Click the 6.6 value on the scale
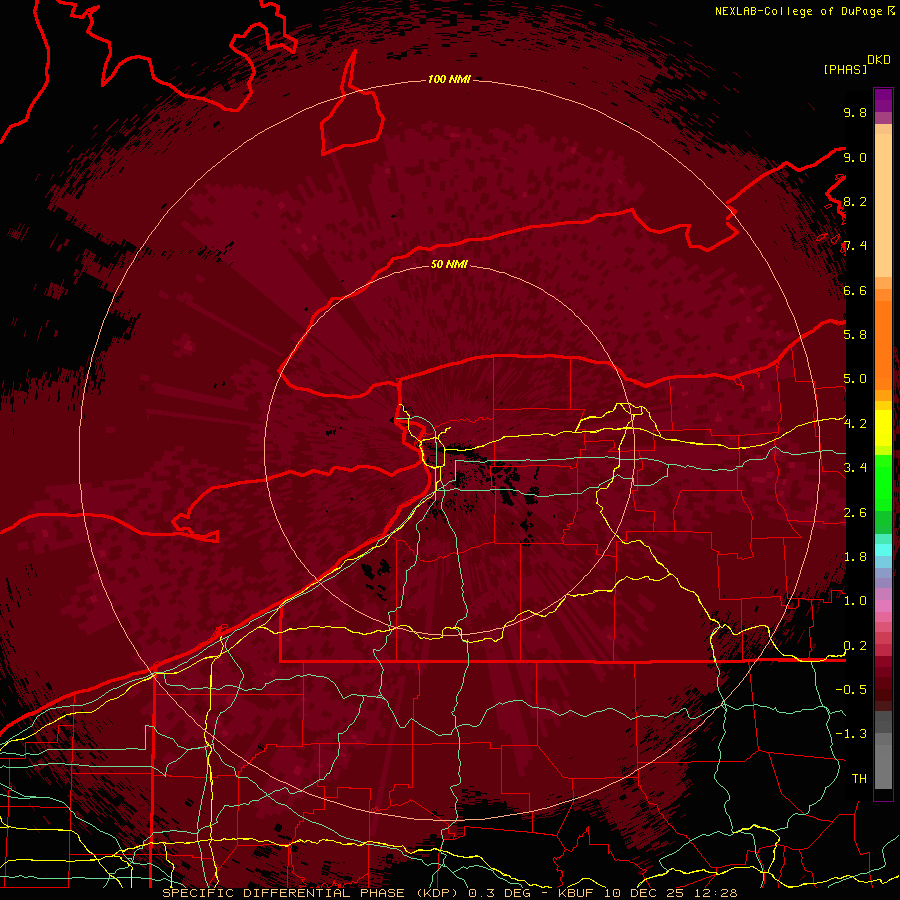This screenshot has height=900, width=900. [x=855, y=290]
